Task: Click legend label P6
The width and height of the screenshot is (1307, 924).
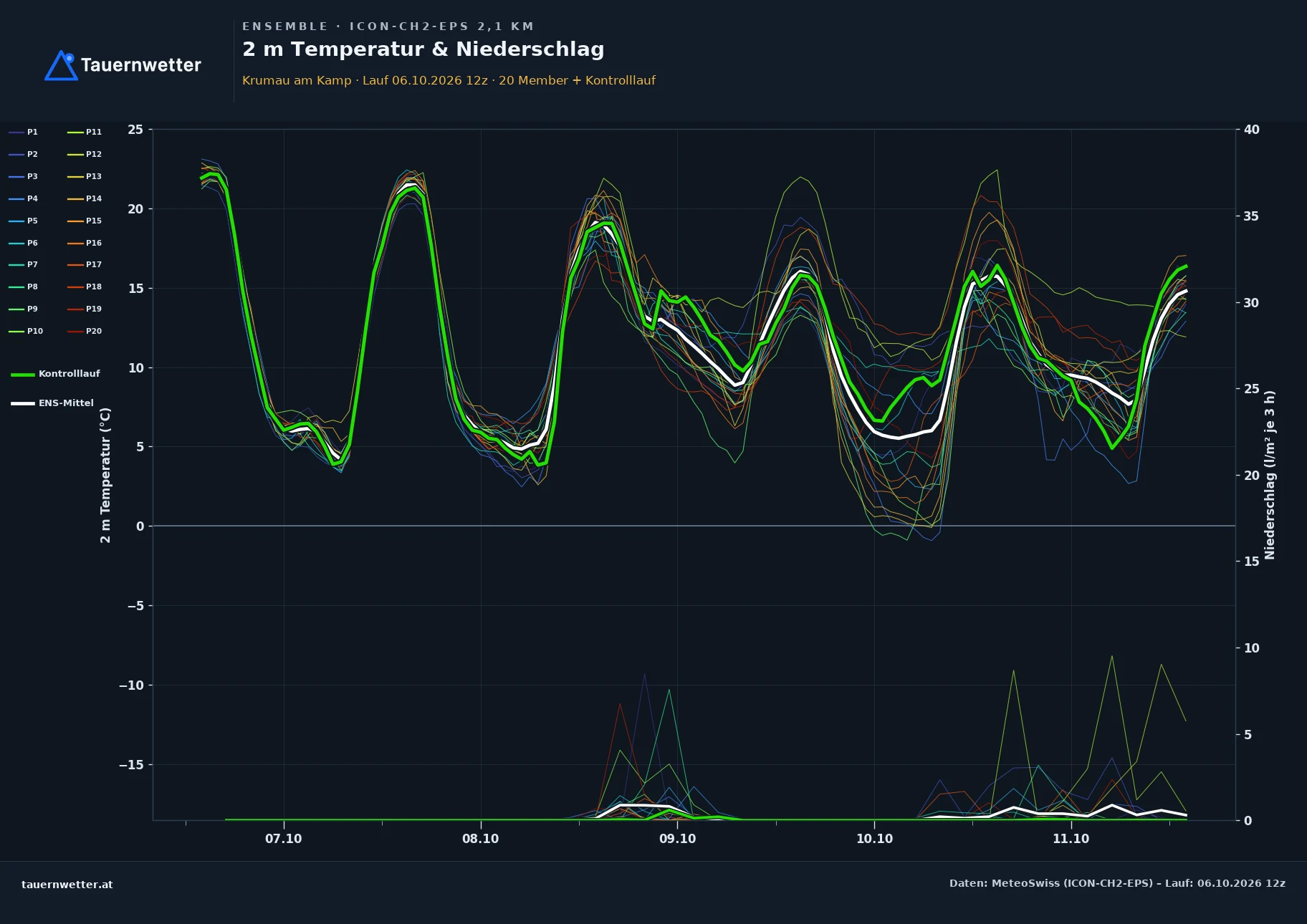Action: pos(23,243)
